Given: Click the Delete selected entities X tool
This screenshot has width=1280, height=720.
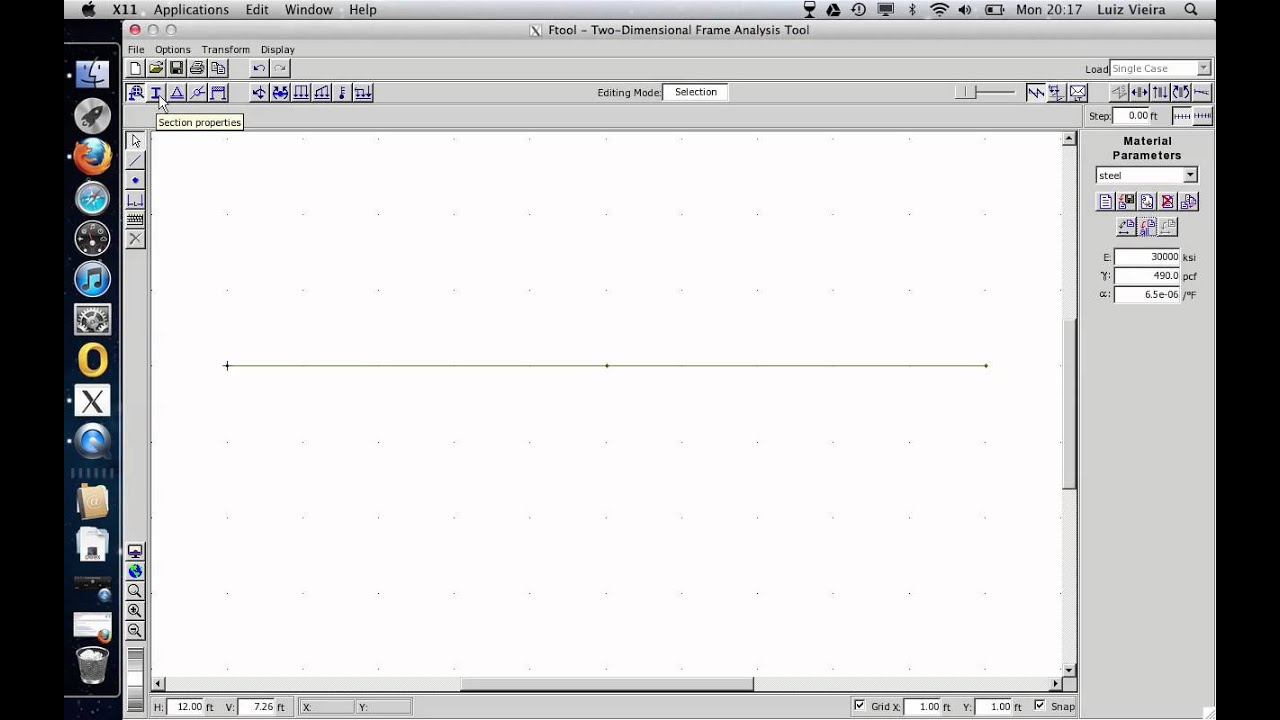Looking at the screenshot, I should coord(135,239).
